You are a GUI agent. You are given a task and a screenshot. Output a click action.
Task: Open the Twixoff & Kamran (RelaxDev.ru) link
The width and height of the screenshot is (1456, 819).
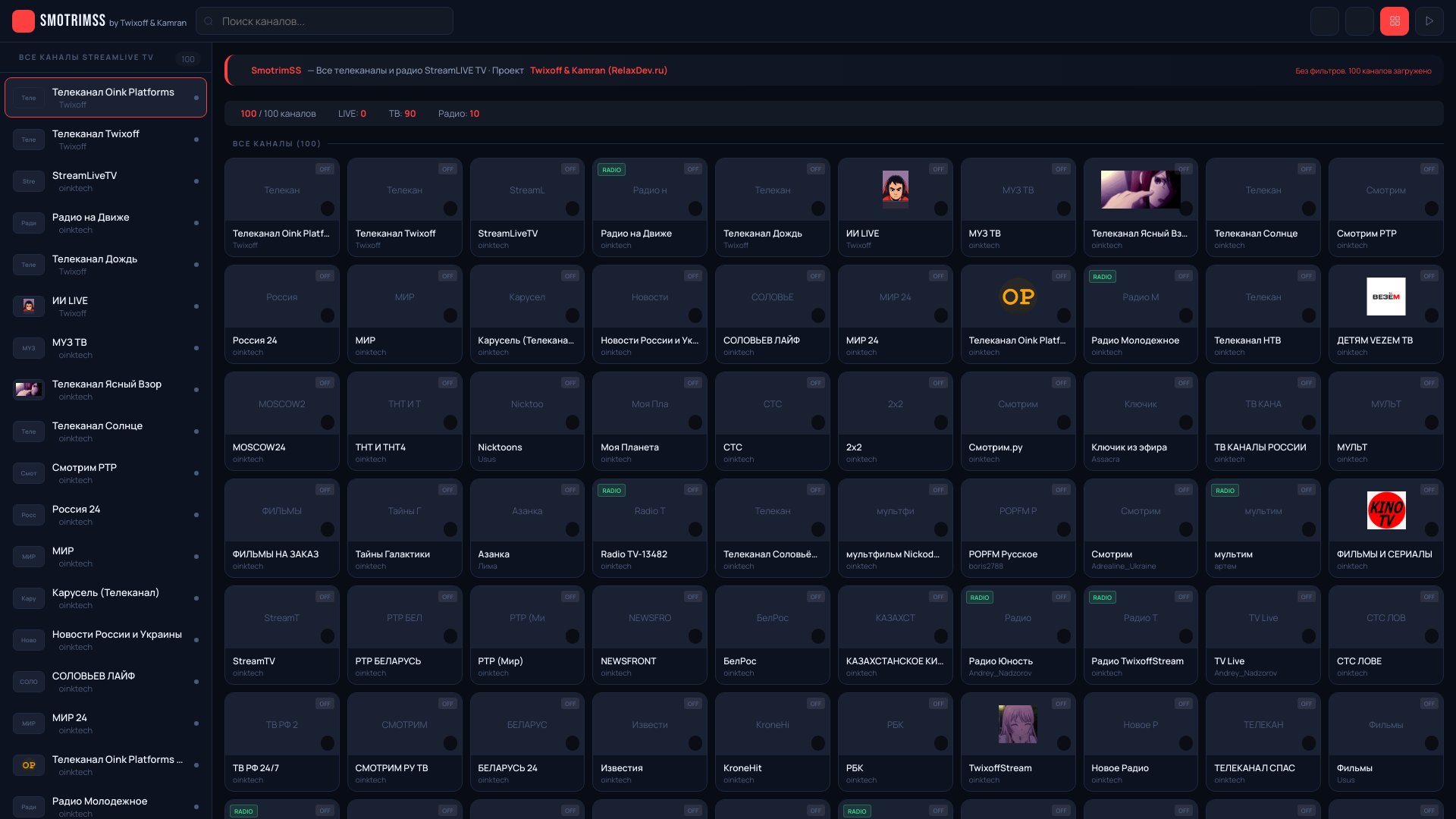tap(598, 71)
